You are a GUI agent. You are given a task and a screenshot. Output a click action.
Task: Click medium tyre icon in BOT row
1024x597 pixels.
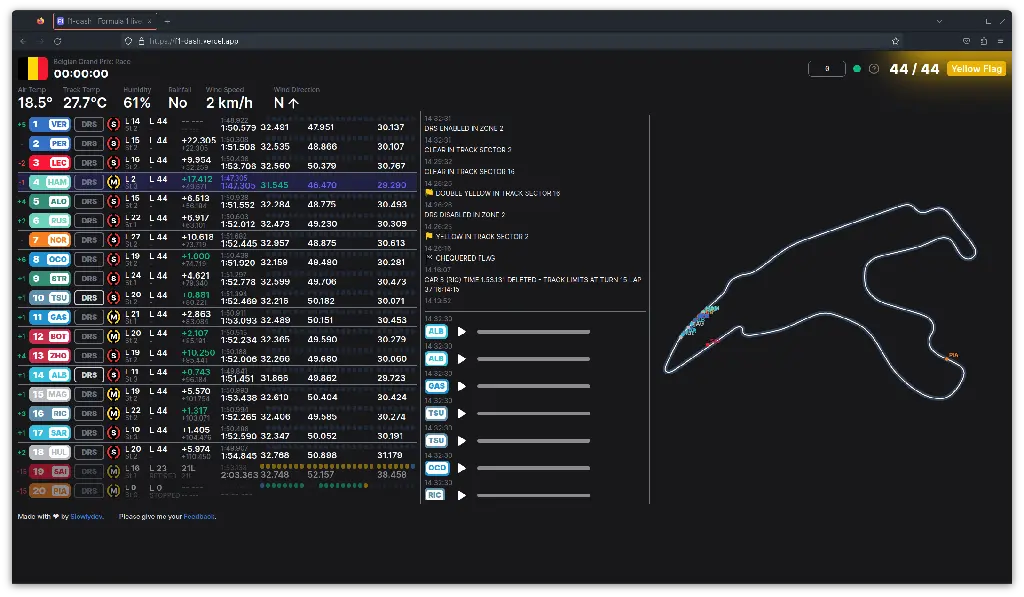(114, 336)
